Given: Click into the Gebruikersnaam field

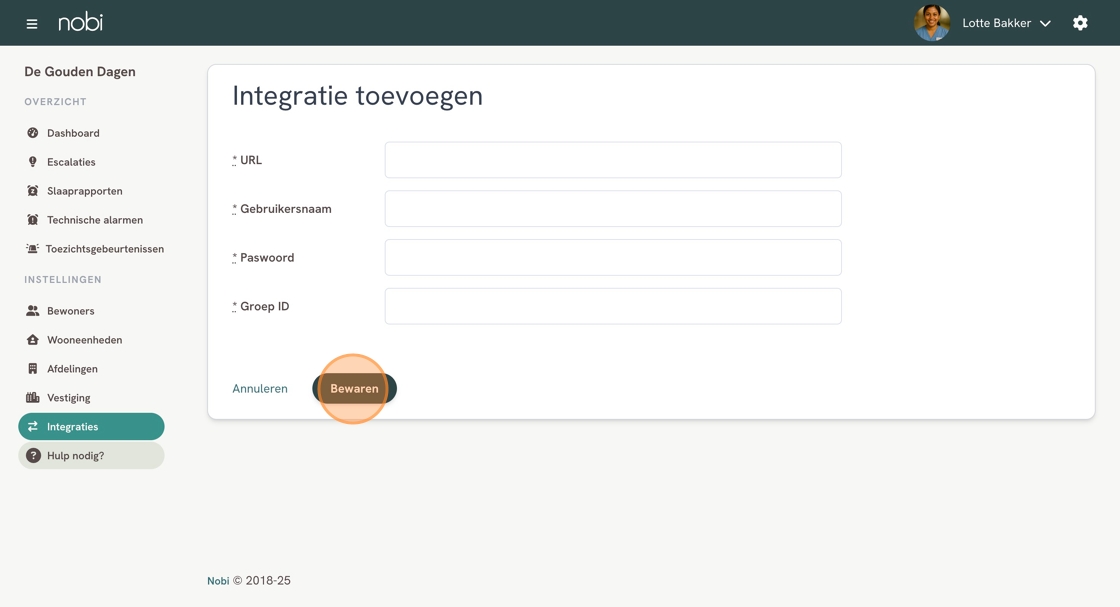Looking at the screenshot, I should [x=612, y=209].
